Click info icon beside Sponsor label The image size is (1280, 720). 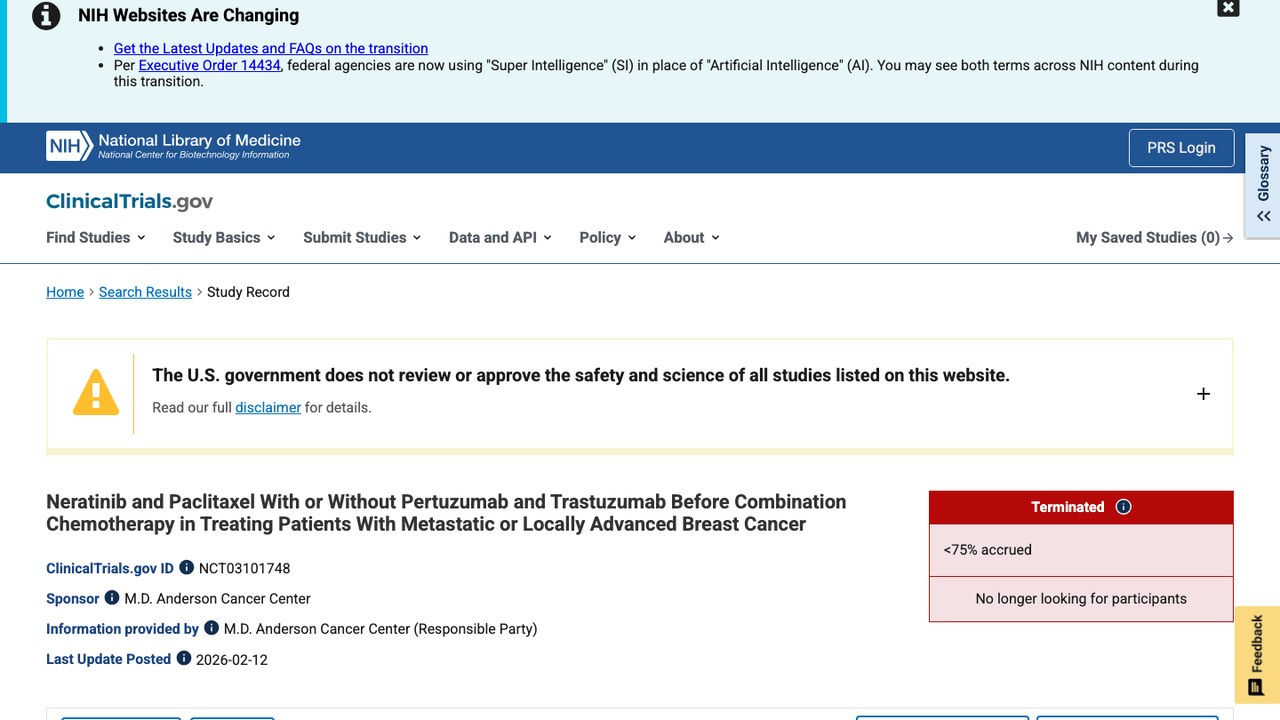point(112,597)
